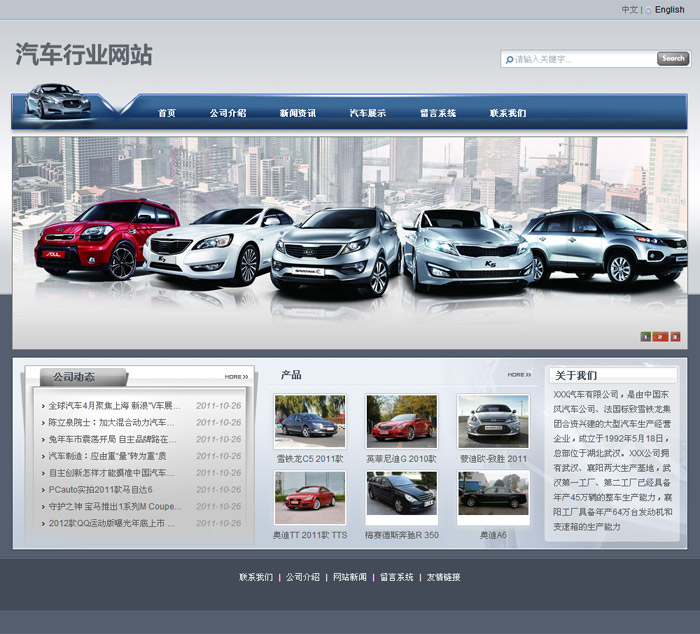
Task: Open footer link 公司介绍
Action: click(303, 577)
